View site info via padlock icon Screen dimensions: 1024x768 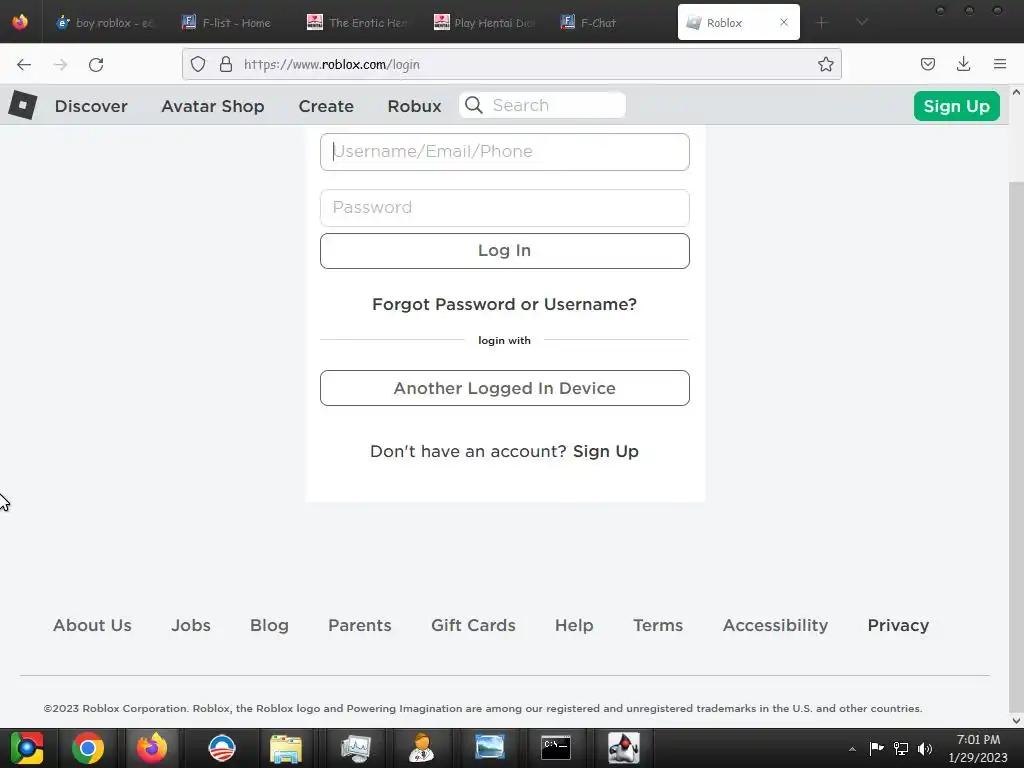(x=226, y=64)
